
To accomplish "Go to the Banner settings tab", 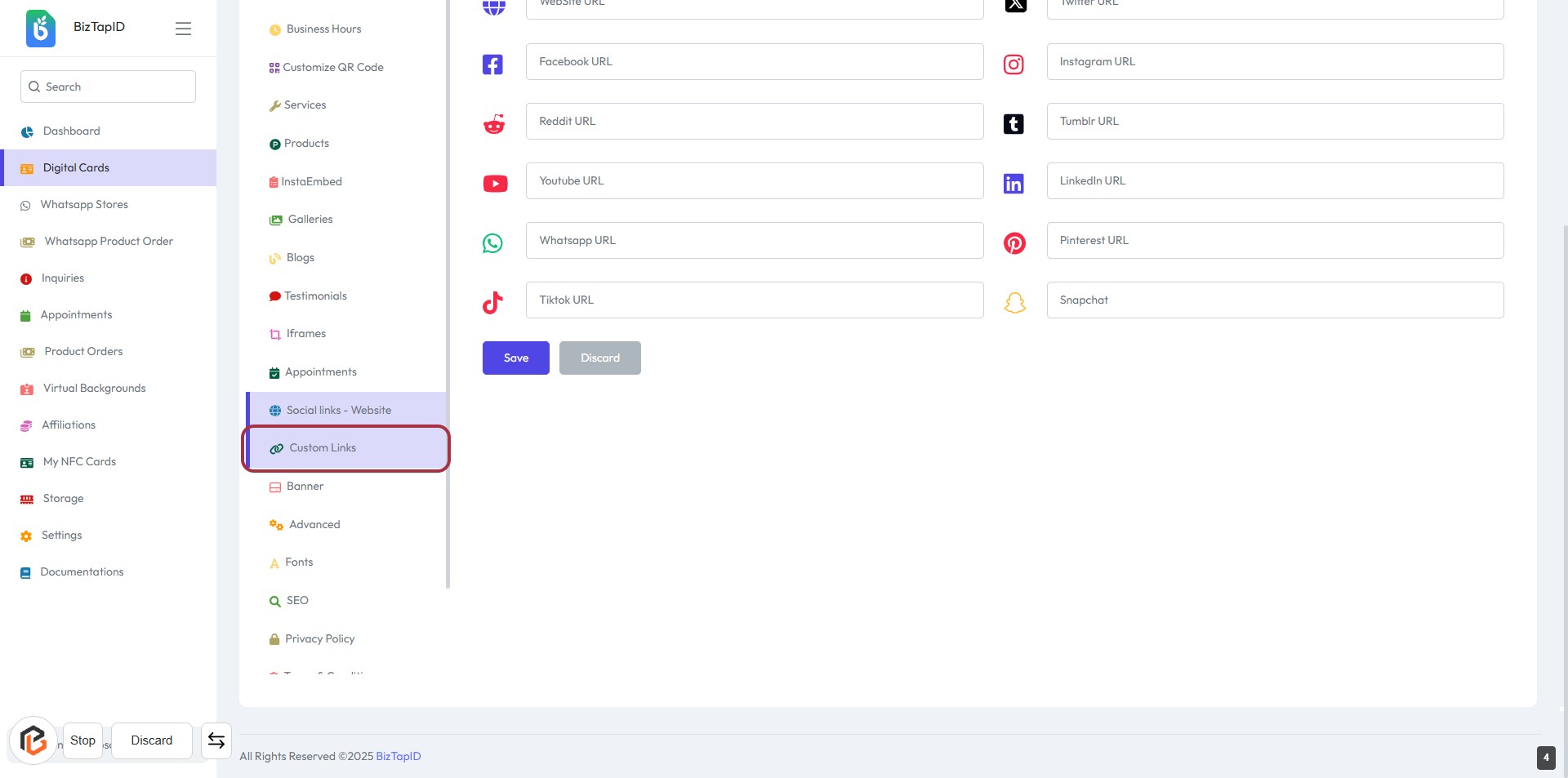I will click(305, 487).
